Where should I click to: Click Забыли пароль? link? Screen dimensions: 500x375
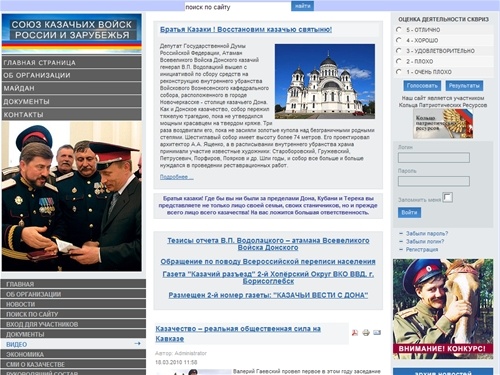tap(427, 233)
